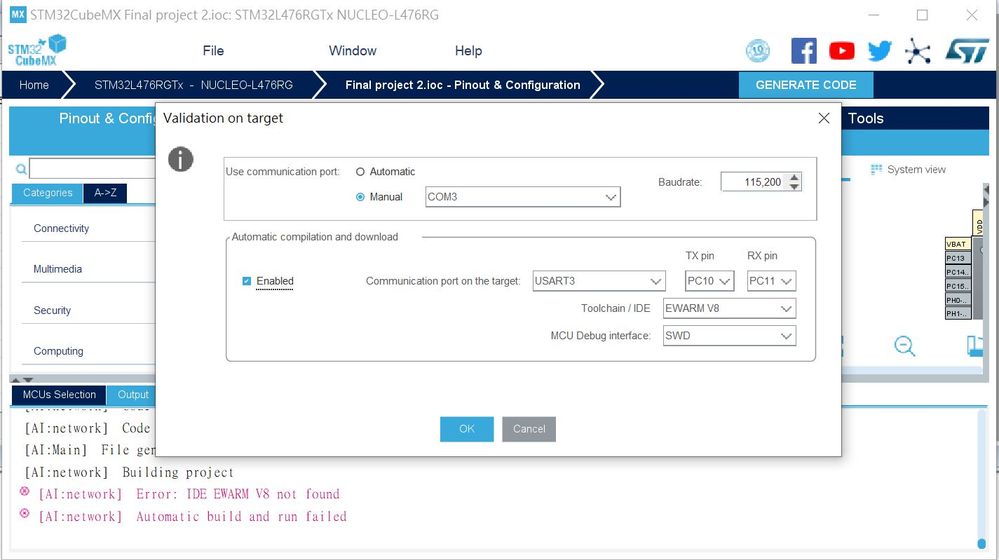Expand the Connectivity category
The image size is (999, 560).
click(61, 228)
